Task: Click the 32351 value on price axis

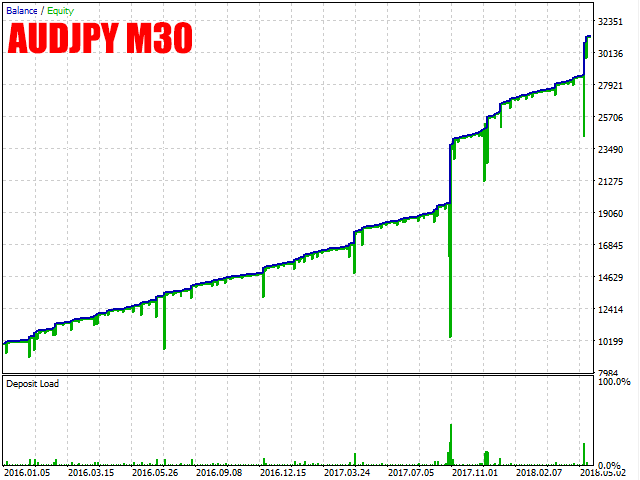Action: tap(612, 22)
